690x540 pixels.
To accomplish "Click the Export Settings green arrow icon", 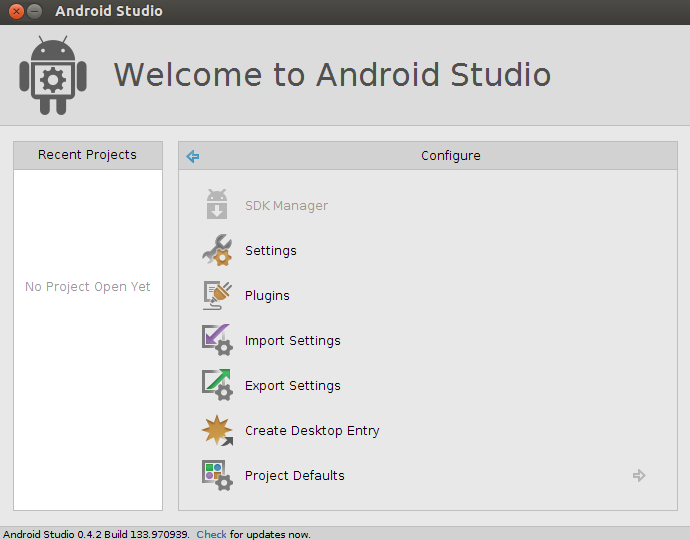I will tap(217, 385).
